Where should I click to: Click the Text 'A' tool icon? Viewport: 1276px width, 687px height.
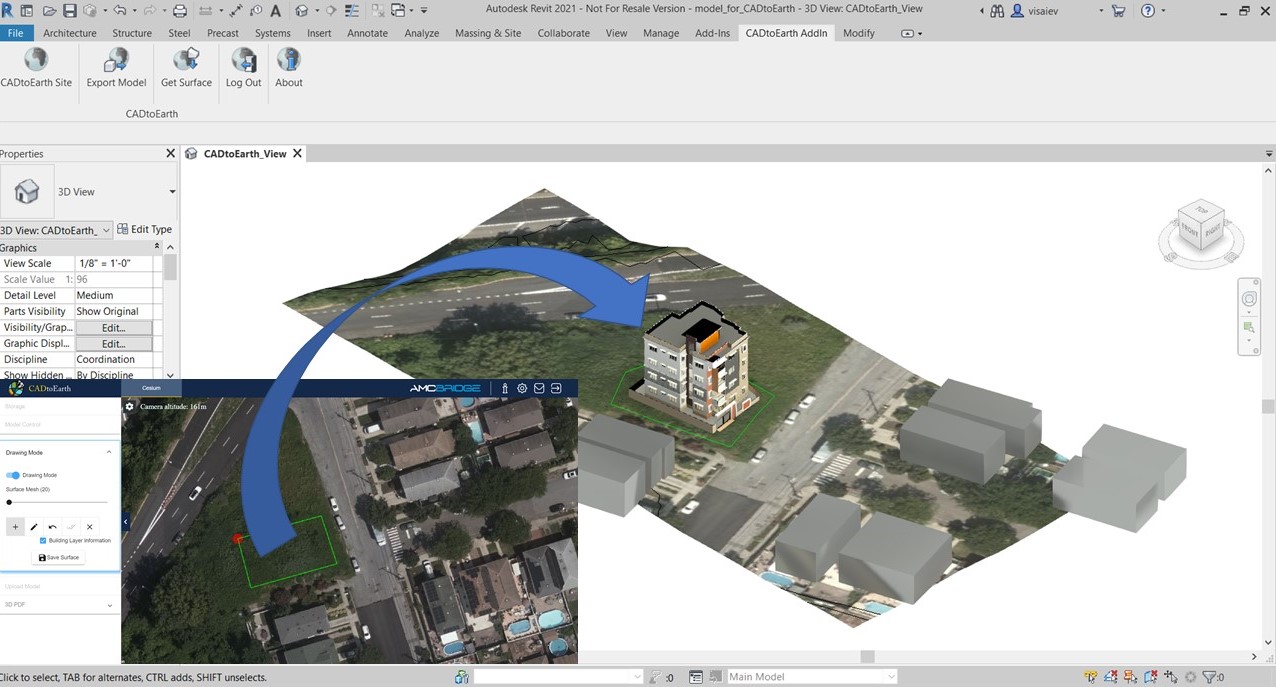(x=274, y=11)
